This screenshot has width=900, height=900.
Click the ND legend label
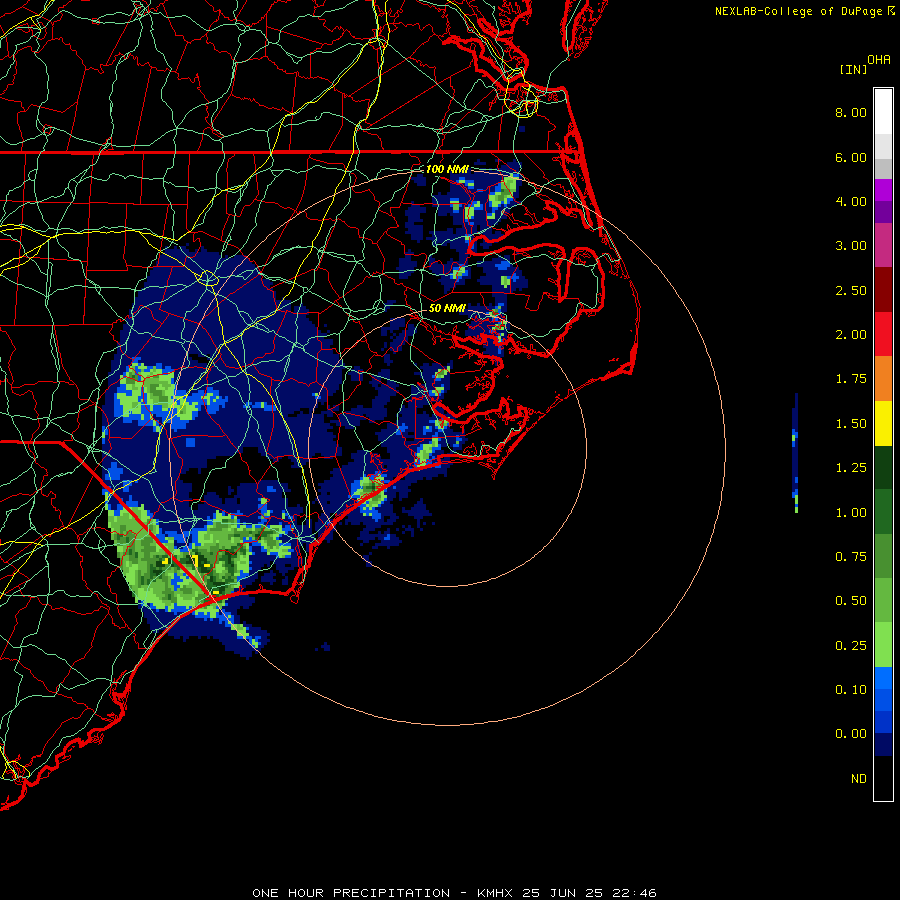pos(859,779)
